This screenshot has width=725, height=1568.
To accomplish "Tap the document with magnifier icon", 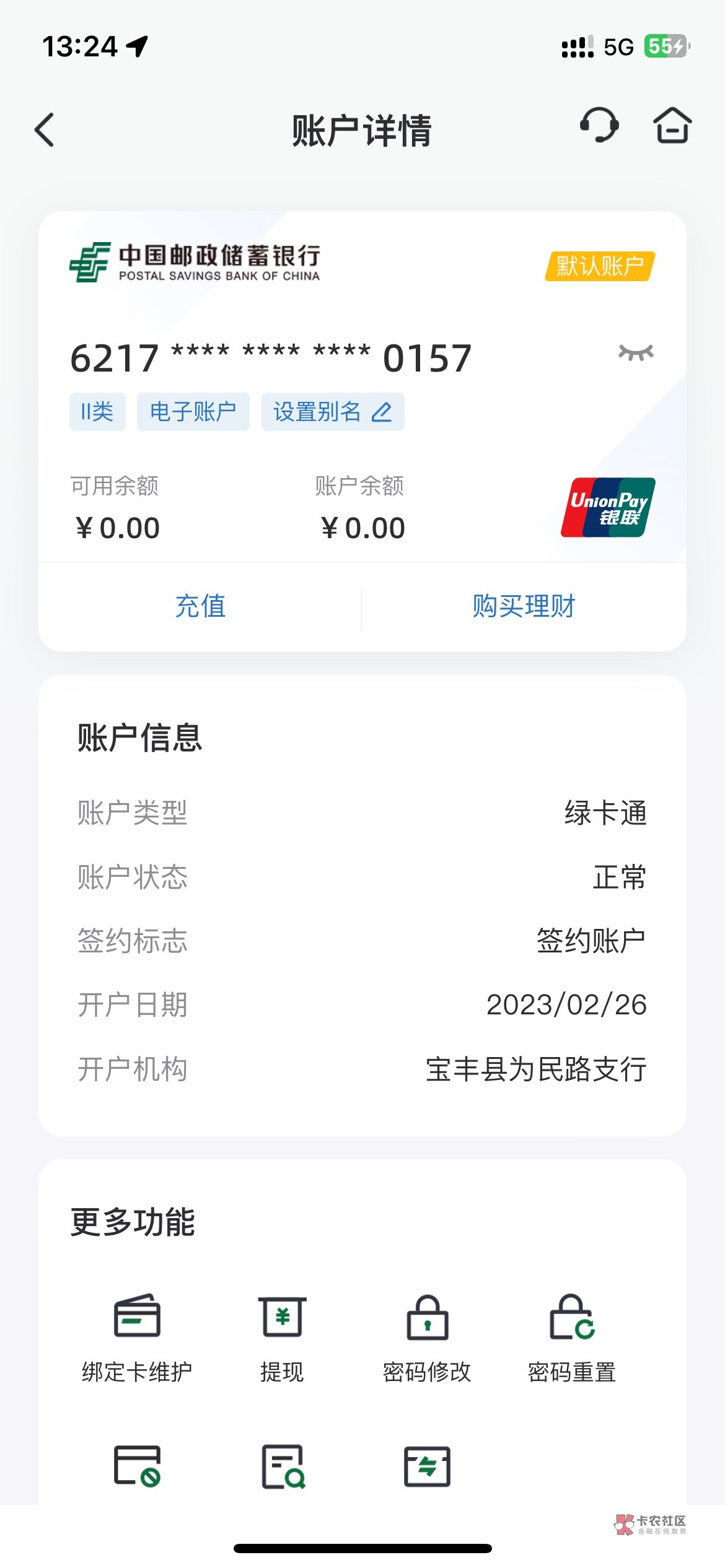I will [x=283, y=1465].
